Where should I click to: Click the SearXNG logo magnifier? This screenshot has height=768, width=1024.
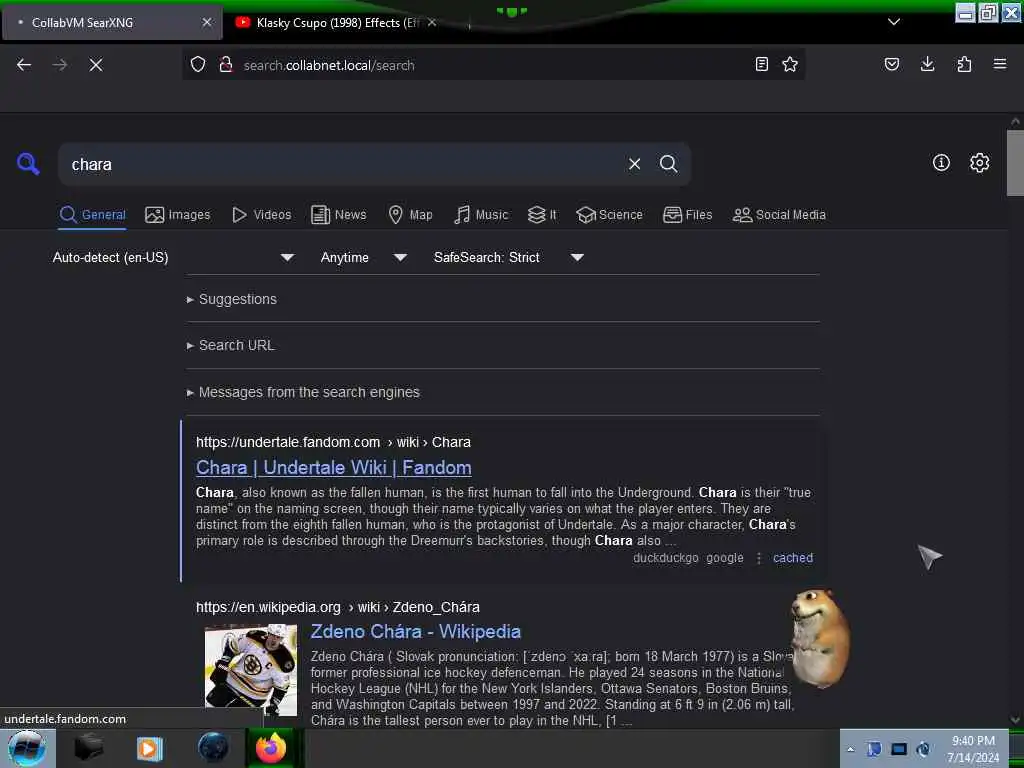coord(28,164)
